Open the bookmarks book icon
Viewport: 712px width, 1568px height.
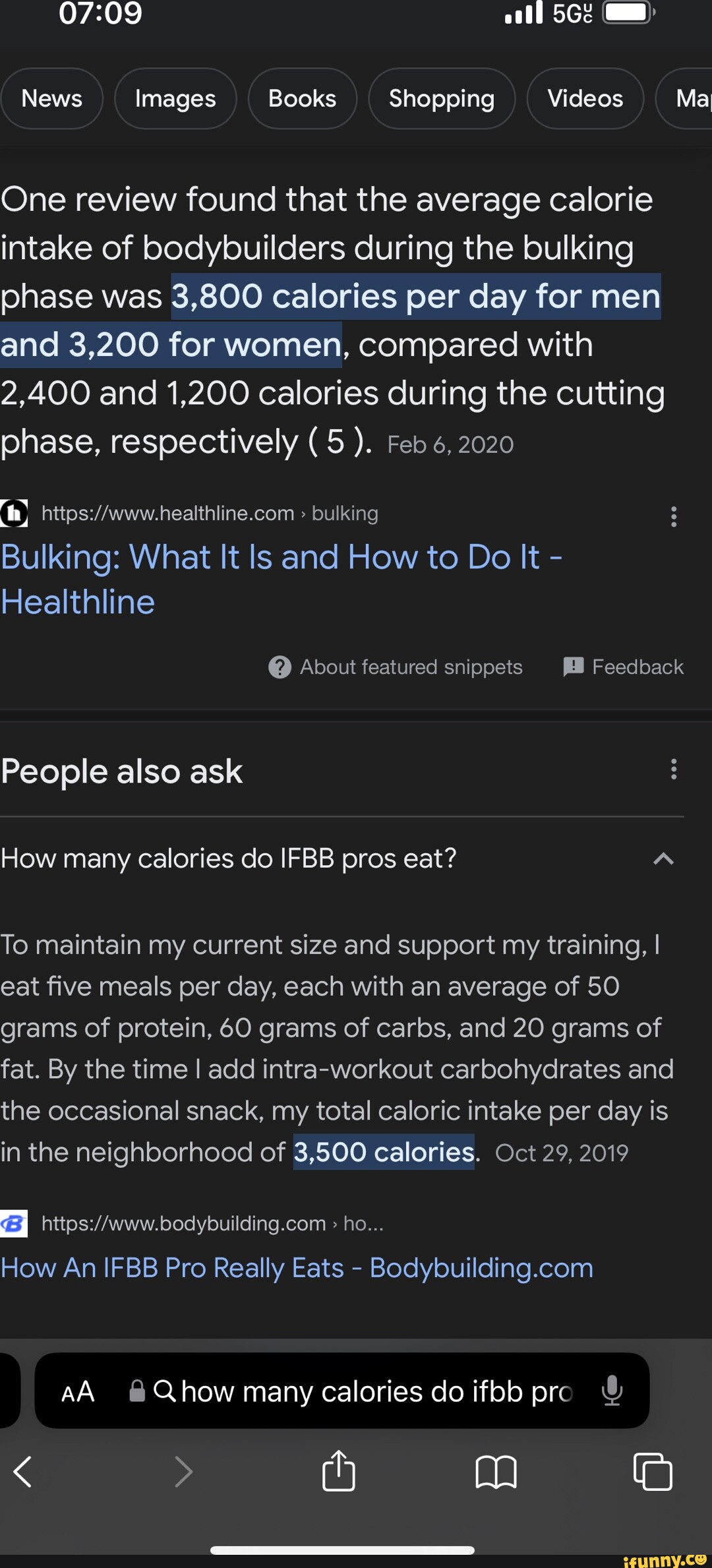pos(496,1472)
